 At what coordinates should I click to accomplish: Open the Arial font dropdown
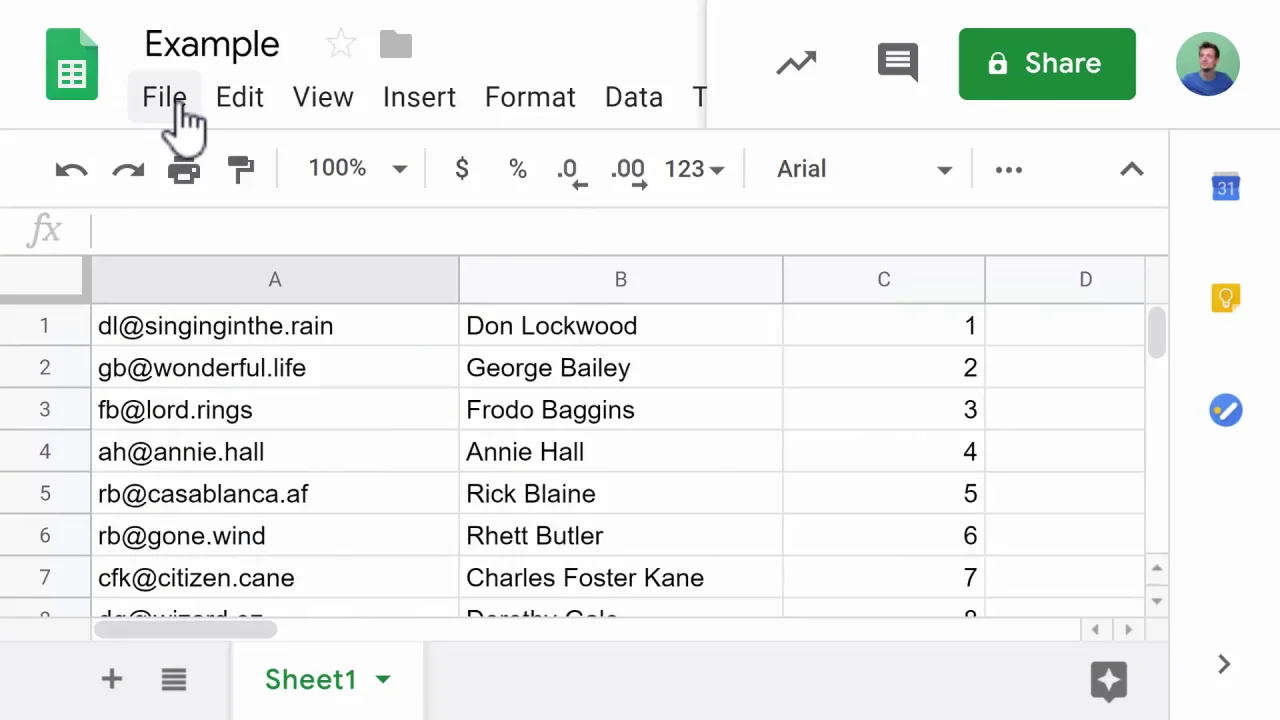click(863, 169)
